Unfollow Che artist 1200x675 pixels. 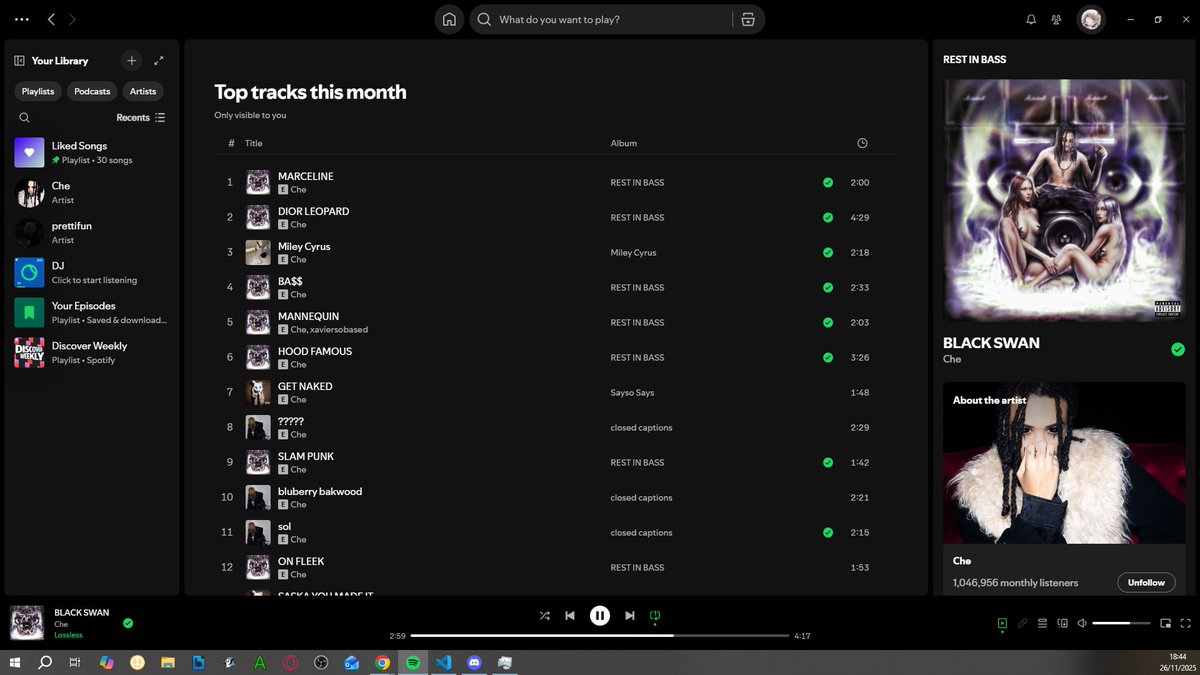pos(1146,583)
